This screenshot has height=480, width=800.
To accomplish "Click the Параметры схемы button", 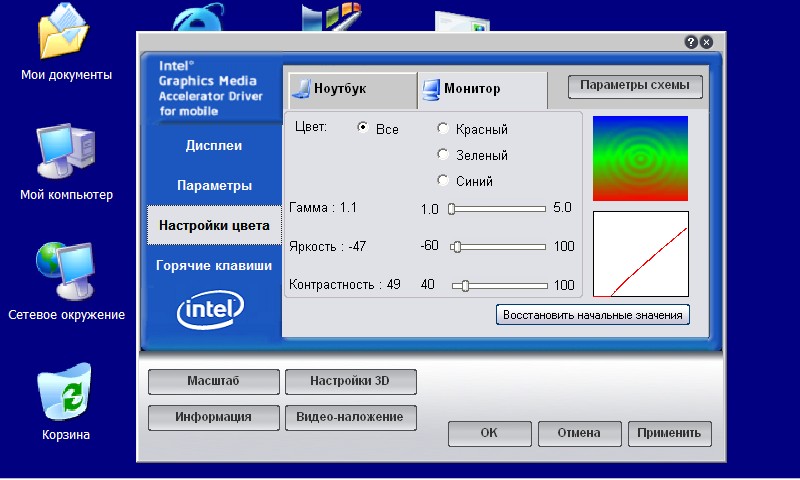I will (635, 86).
